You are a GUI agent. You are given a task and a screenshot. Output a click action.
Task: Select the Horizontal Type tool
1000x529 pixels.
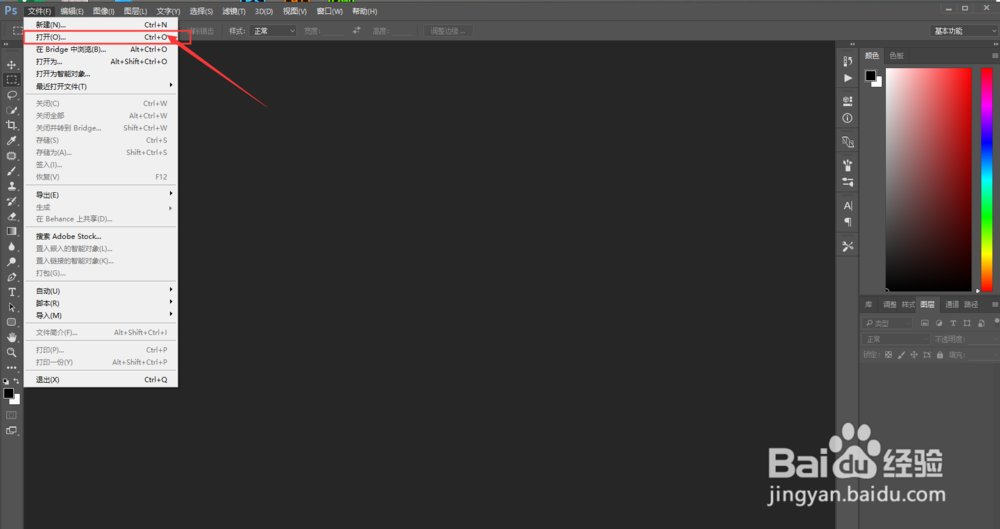[x=11, y=292]
